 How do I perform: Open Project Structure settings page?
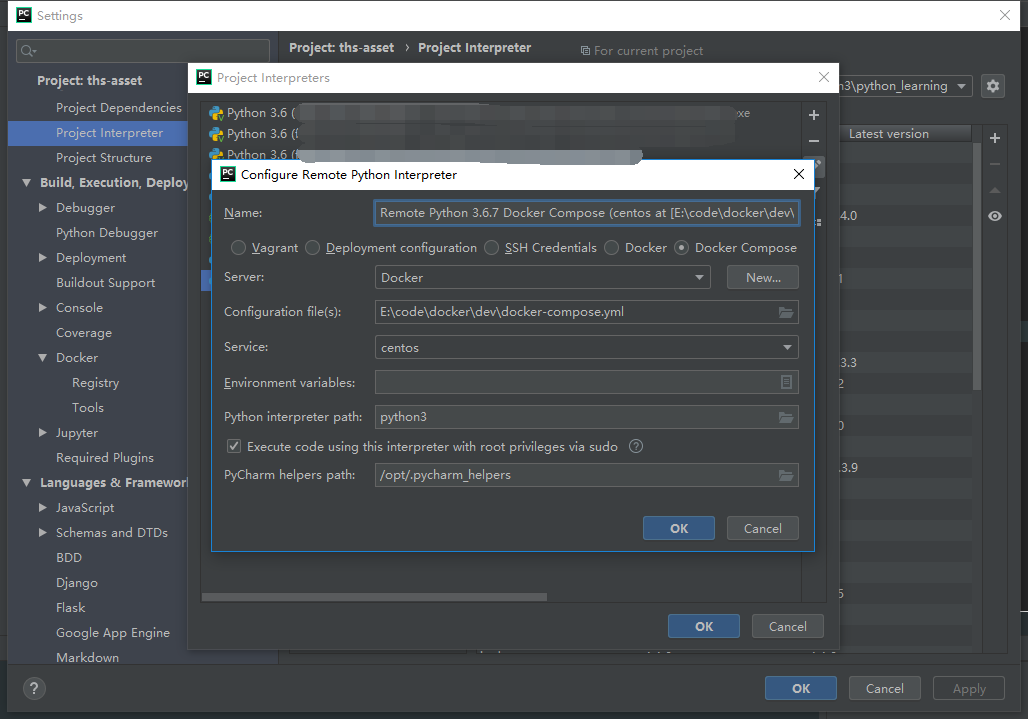pos(104,158)
